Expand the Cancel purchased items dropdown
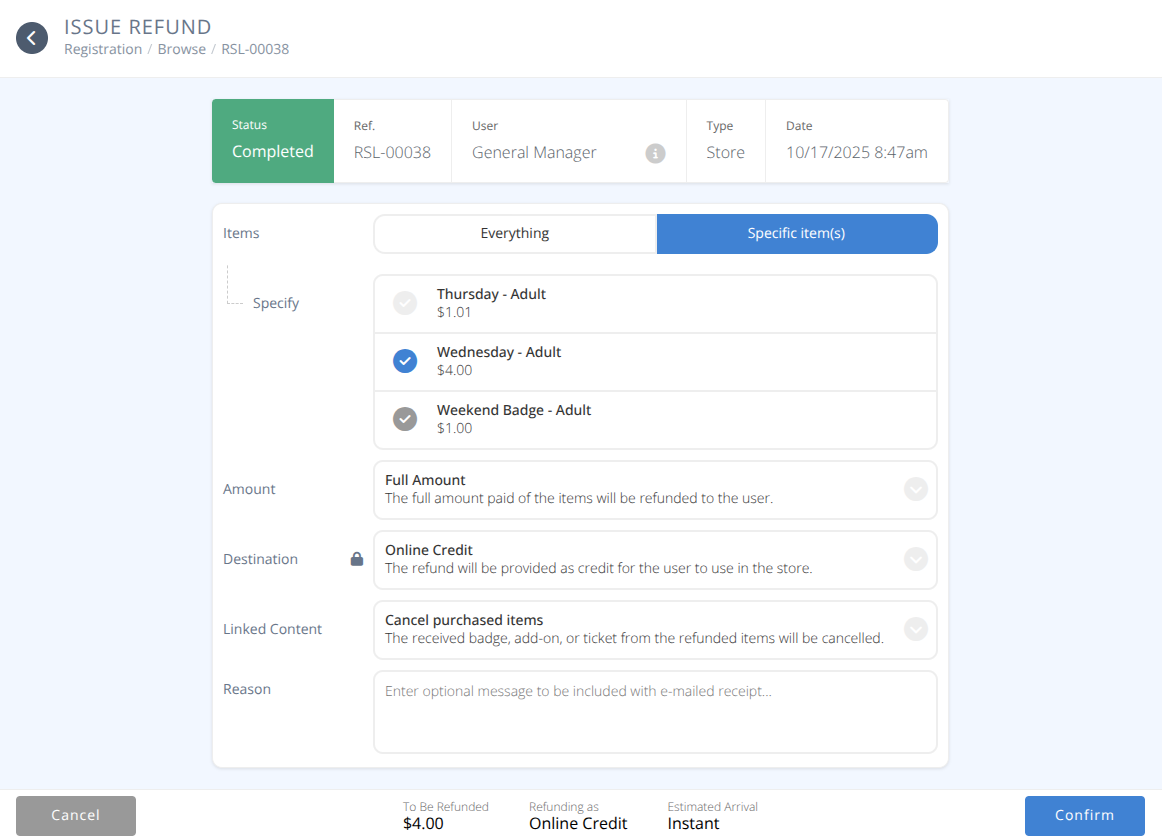This screenshot has width=1162, height=837. [x=915, y=629]
